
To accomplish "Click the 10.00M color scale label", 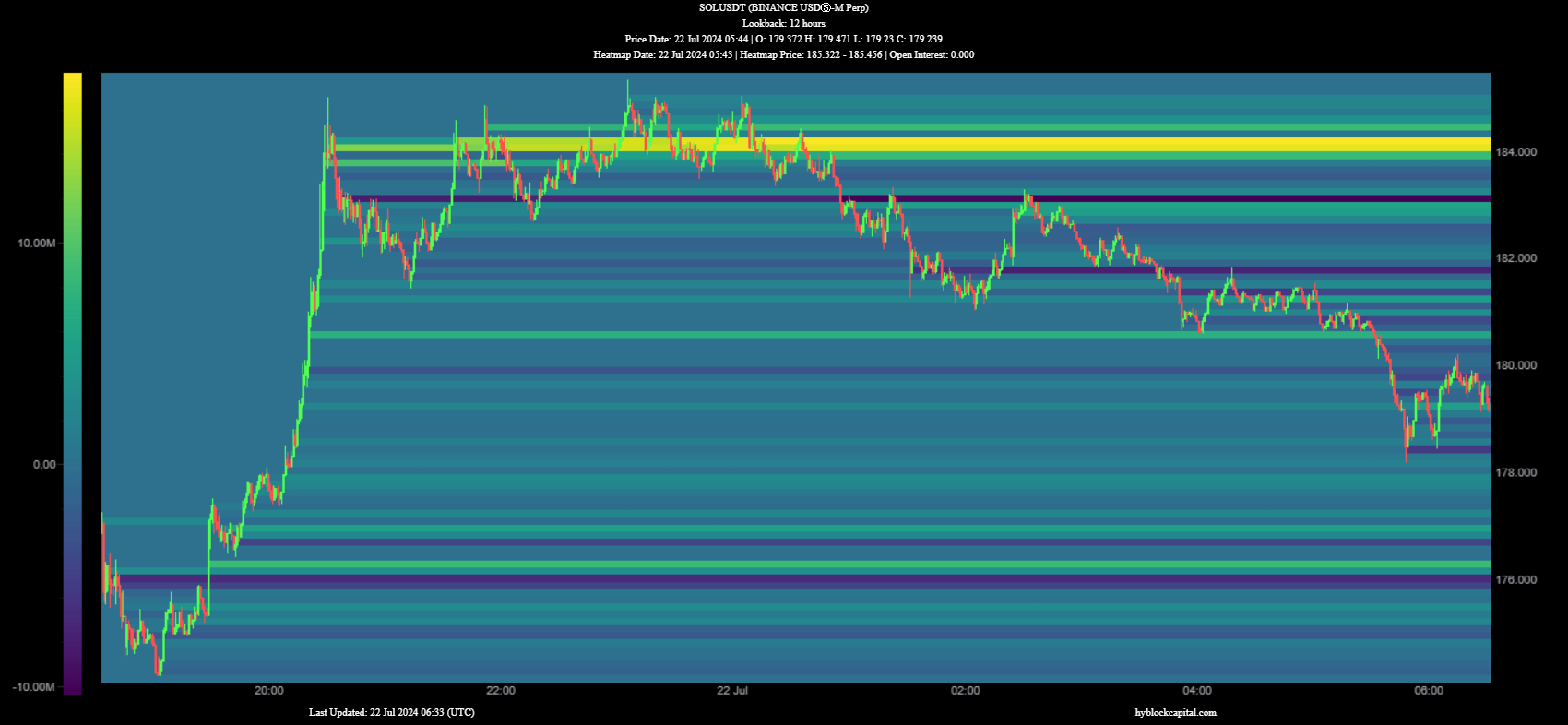I will (36, 243).
